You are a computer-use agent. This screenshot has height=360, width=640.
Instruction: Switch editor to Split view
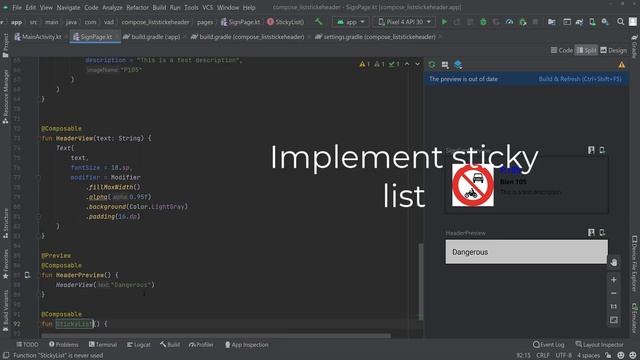pos(587,50)
